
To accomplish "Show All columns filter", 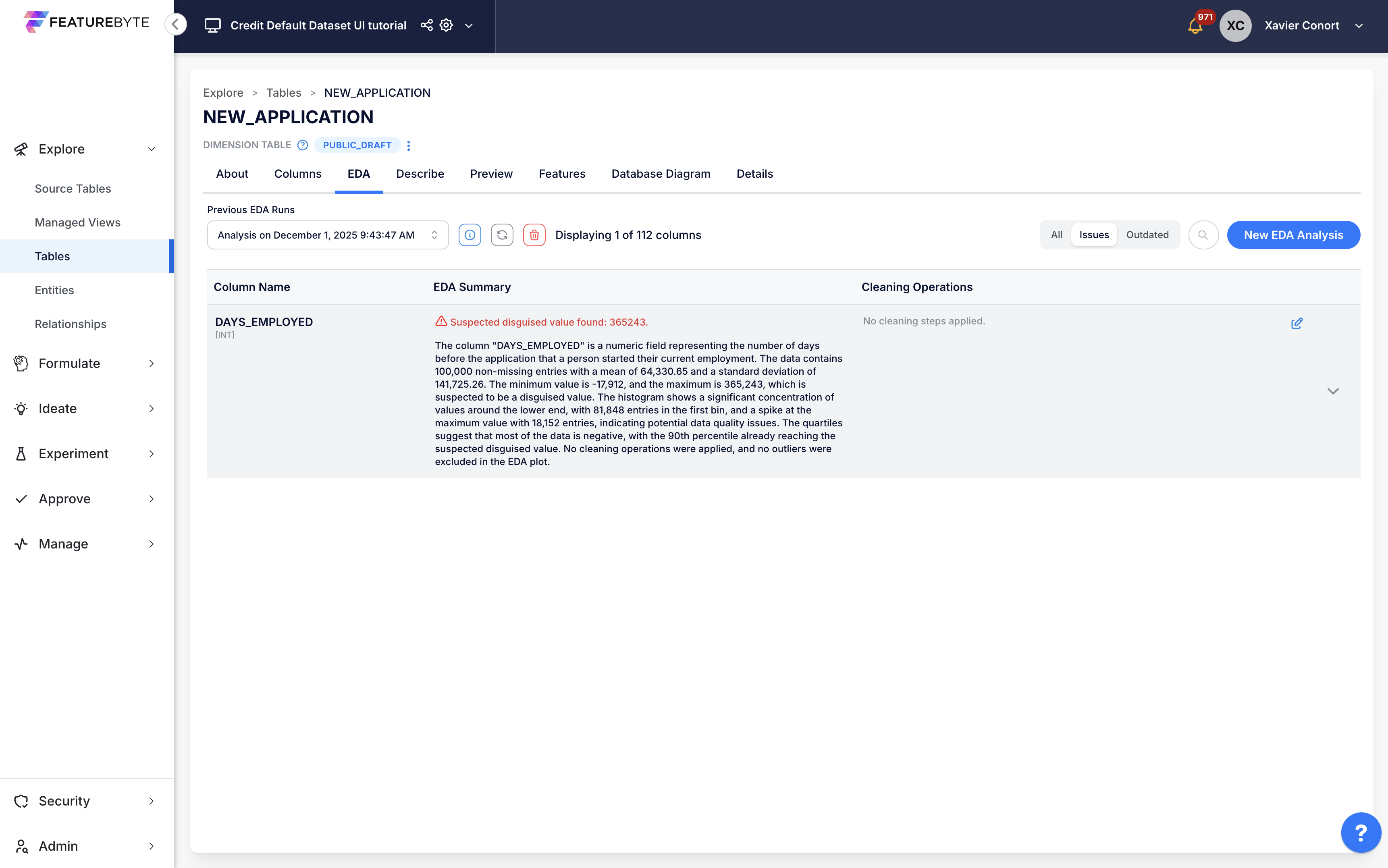I will pyautogui.click(x=1056, y=235).
